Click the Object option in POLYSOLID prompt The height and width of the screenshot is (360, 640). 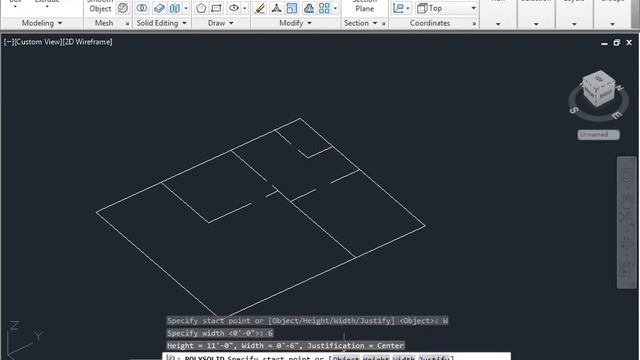(x=346, y=358)
